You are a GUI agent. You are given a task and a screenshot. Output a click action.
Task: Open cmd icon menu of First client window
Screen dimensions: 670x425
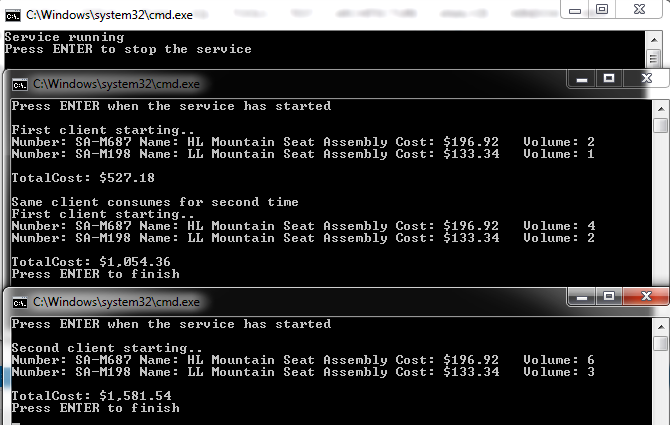pyautogui.click(x=20, y=83)
